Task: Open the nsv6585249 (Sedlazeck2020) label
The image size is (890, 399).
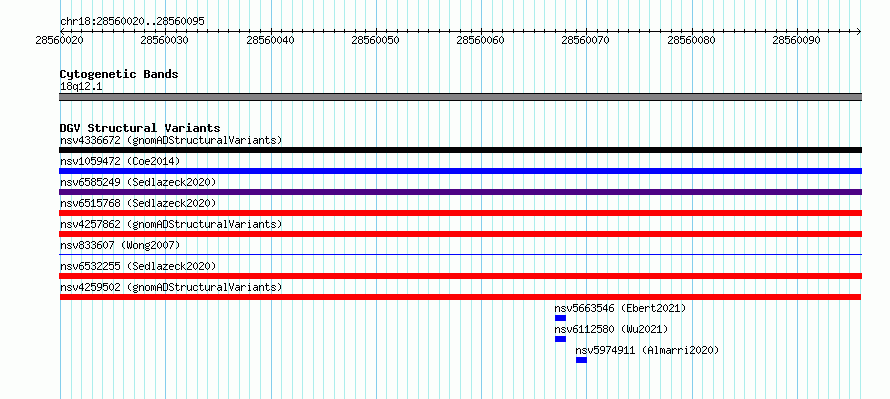Action: pos(138,182)
